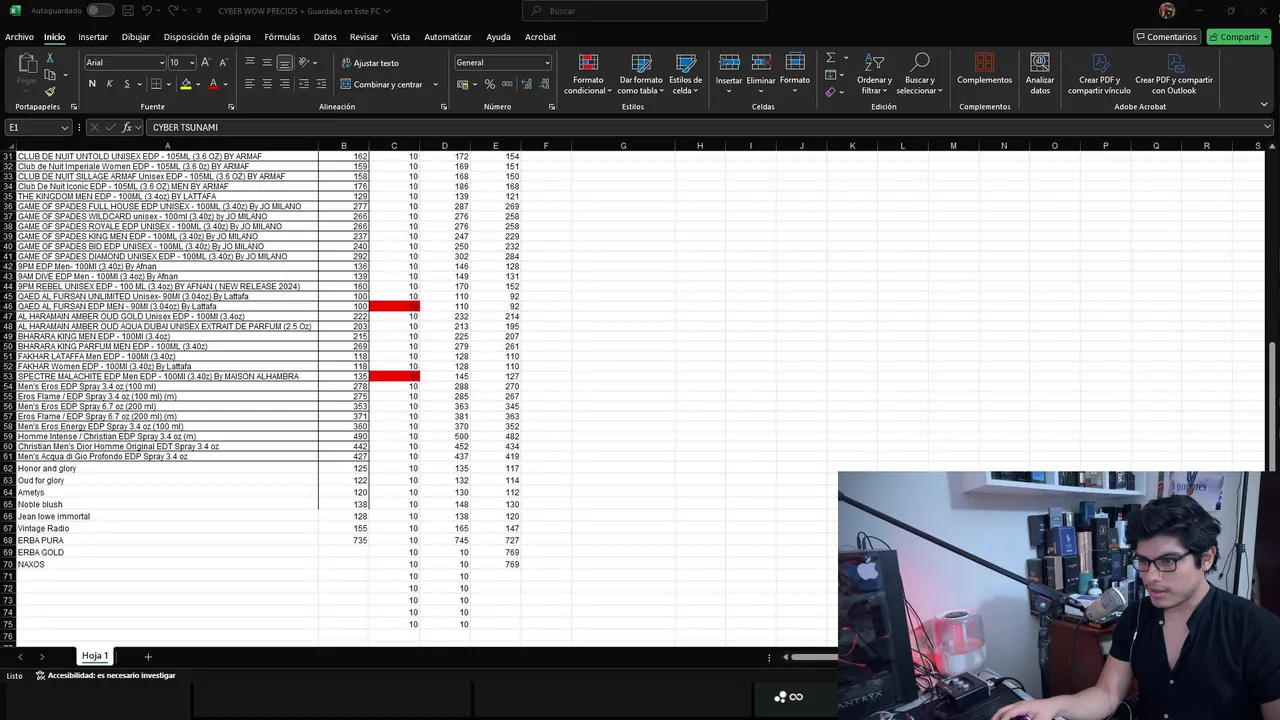Open the Comentarios pane
1280x720 pixels.
tap(1166, 37)
